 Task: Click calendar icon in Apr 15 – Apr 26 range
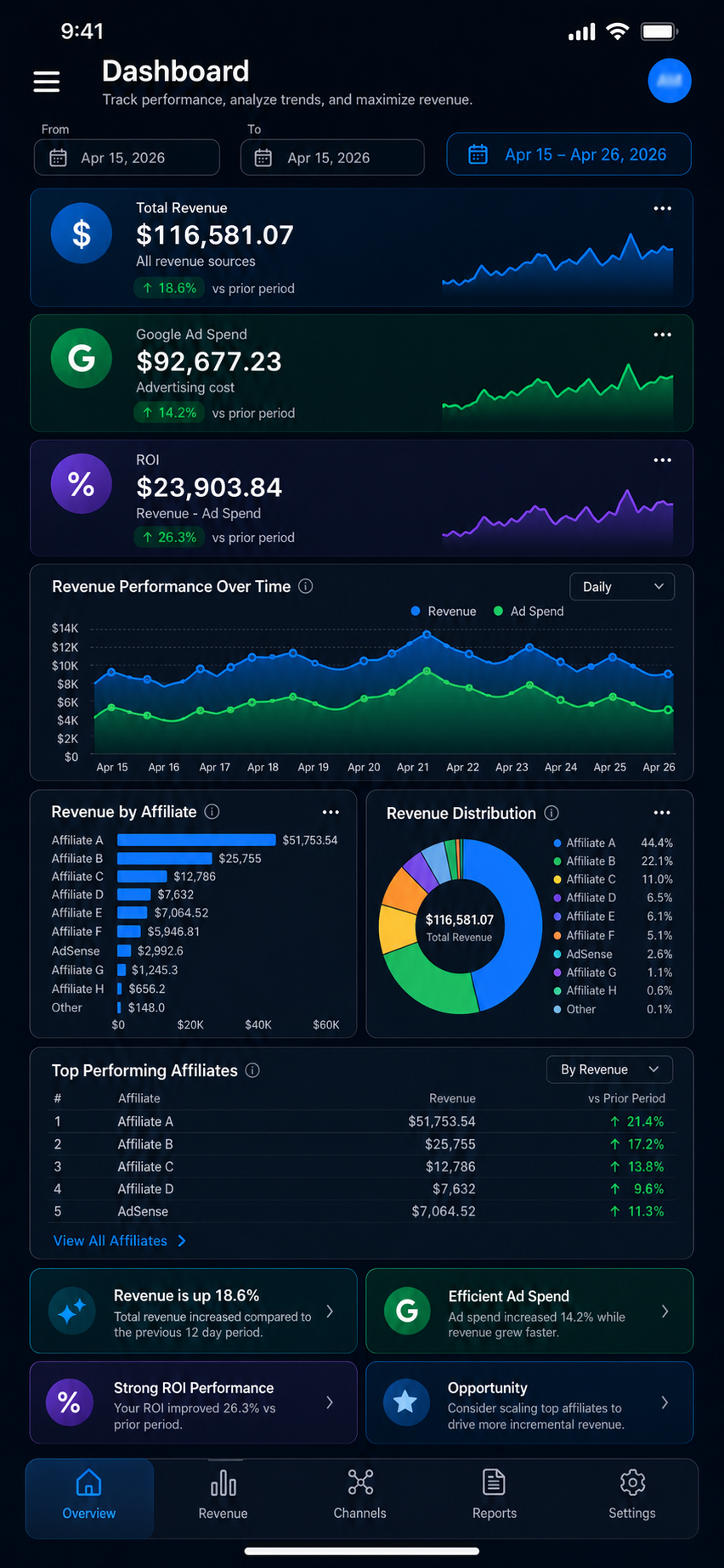(x=478, y=155)
